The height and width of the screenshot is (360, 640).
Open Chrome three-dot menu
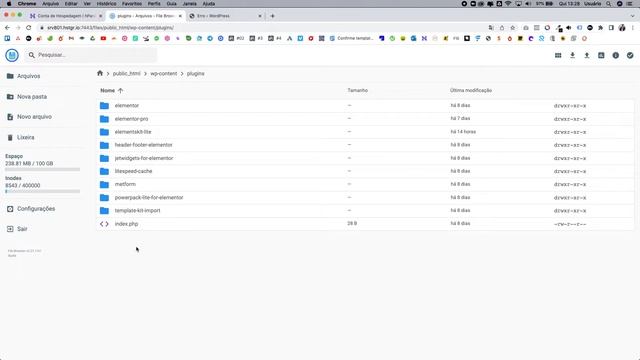(x=633, y=28)
